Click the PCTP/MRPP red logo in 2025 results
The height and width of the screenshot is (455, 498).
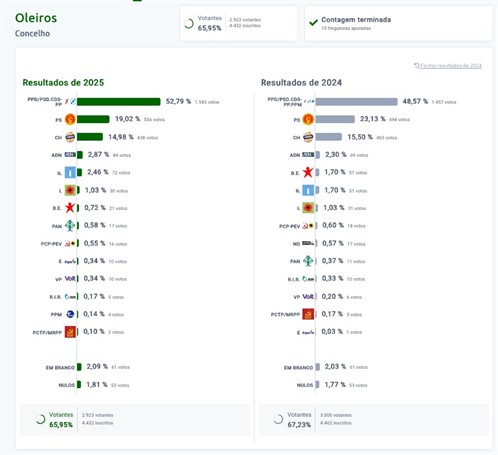tap(70, 332)
